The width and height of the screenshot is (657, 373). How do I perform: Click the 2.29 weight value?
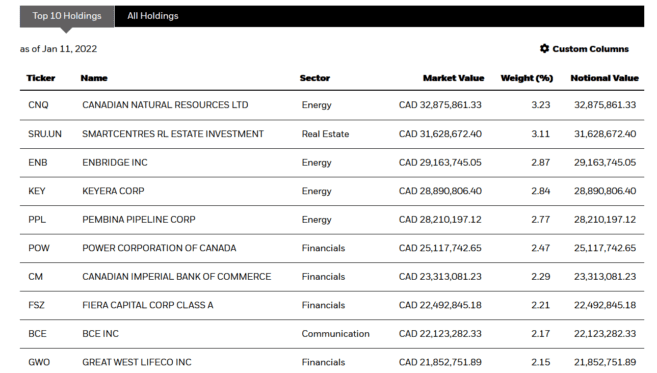tap(541, 277)
